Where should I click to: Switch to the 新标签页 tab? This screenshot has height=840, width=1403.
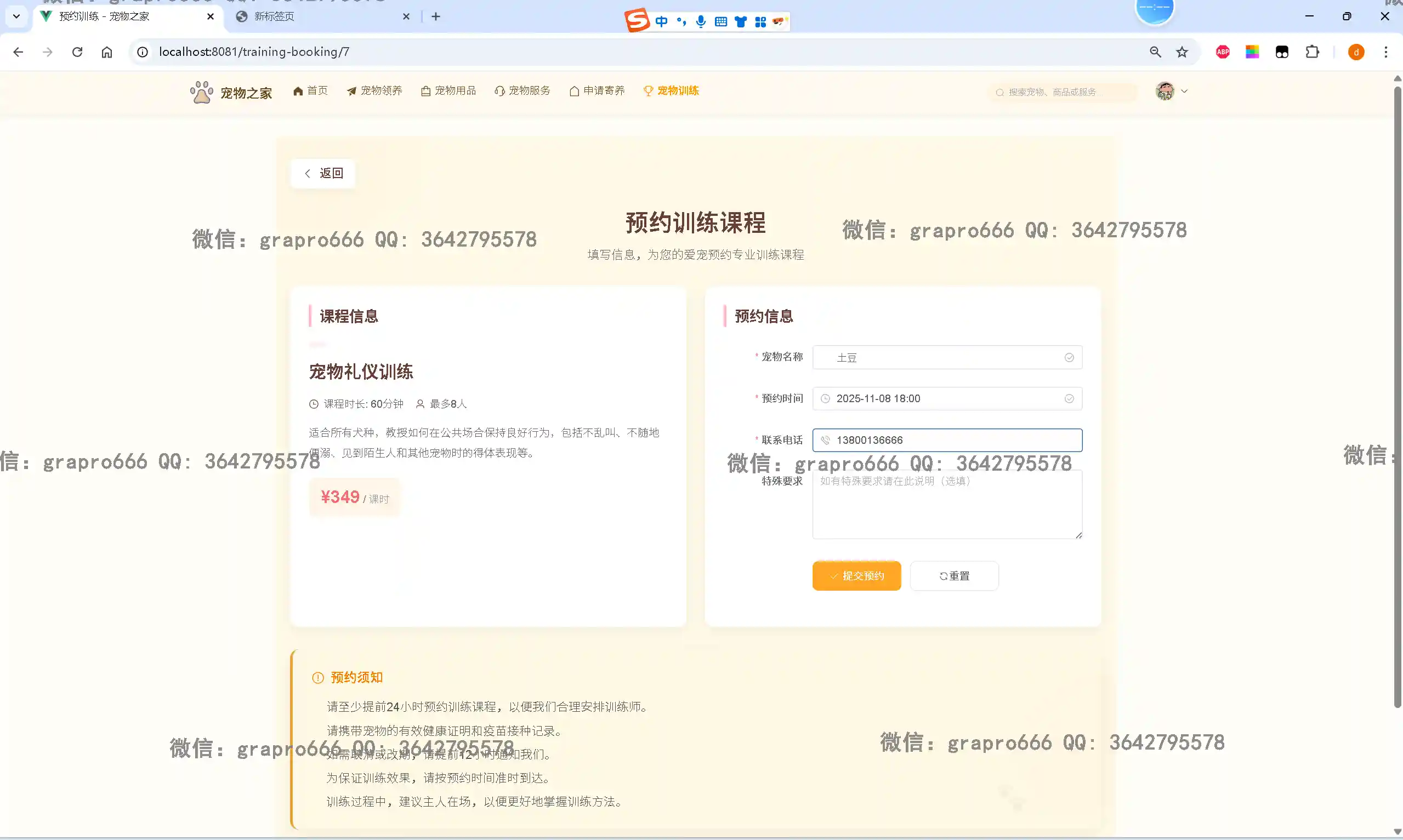(x=275, y=16)
